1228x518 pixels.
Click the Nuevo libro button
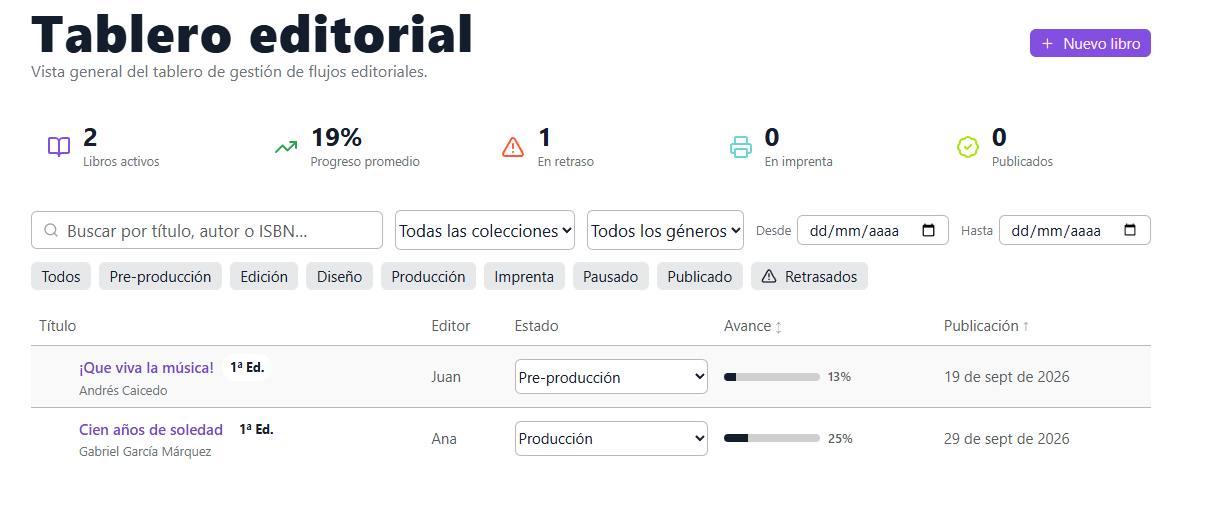[1090, 43]
